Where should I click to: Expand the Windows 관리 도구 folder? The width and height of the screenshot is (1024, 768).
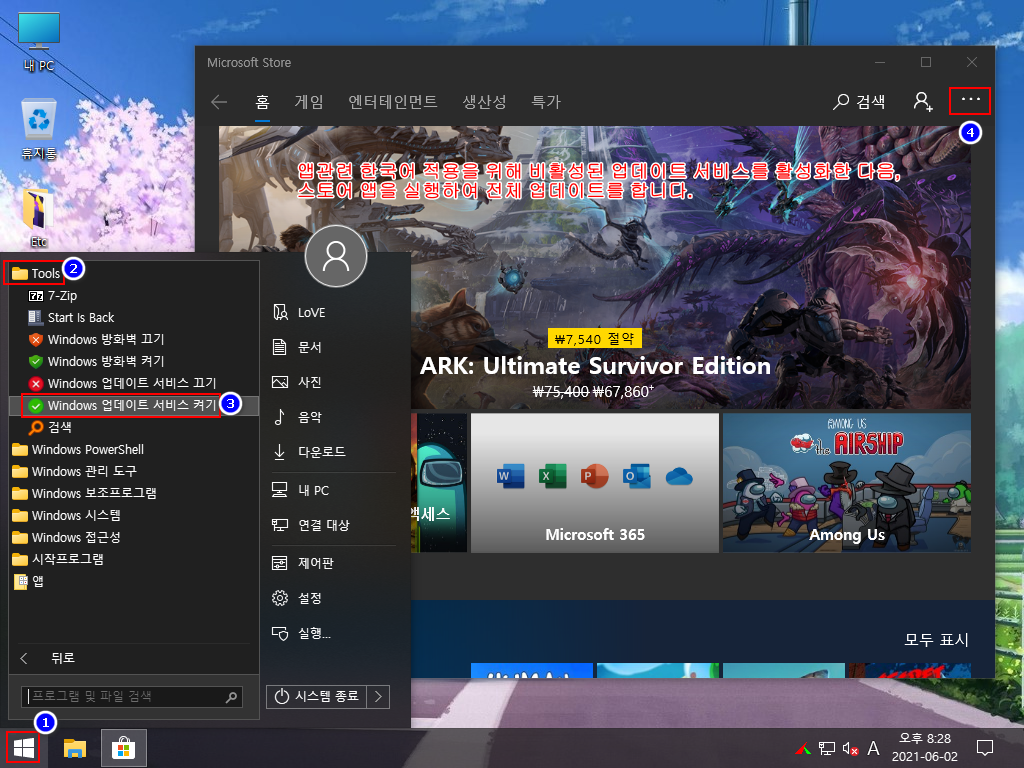[x=74, y=471]
